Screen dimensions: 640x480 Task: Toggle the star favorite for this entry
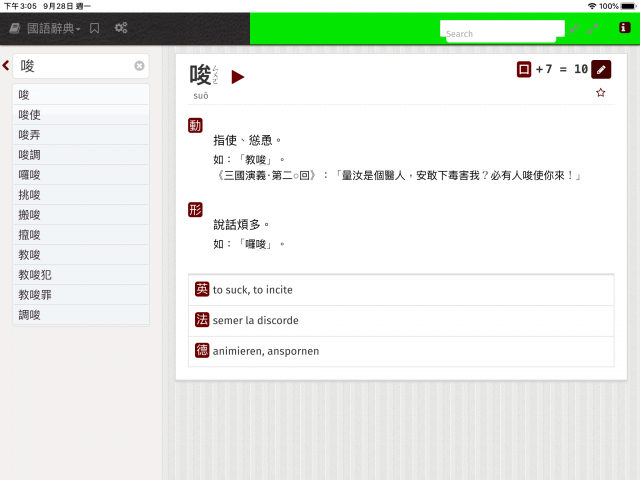pos(600,93)
